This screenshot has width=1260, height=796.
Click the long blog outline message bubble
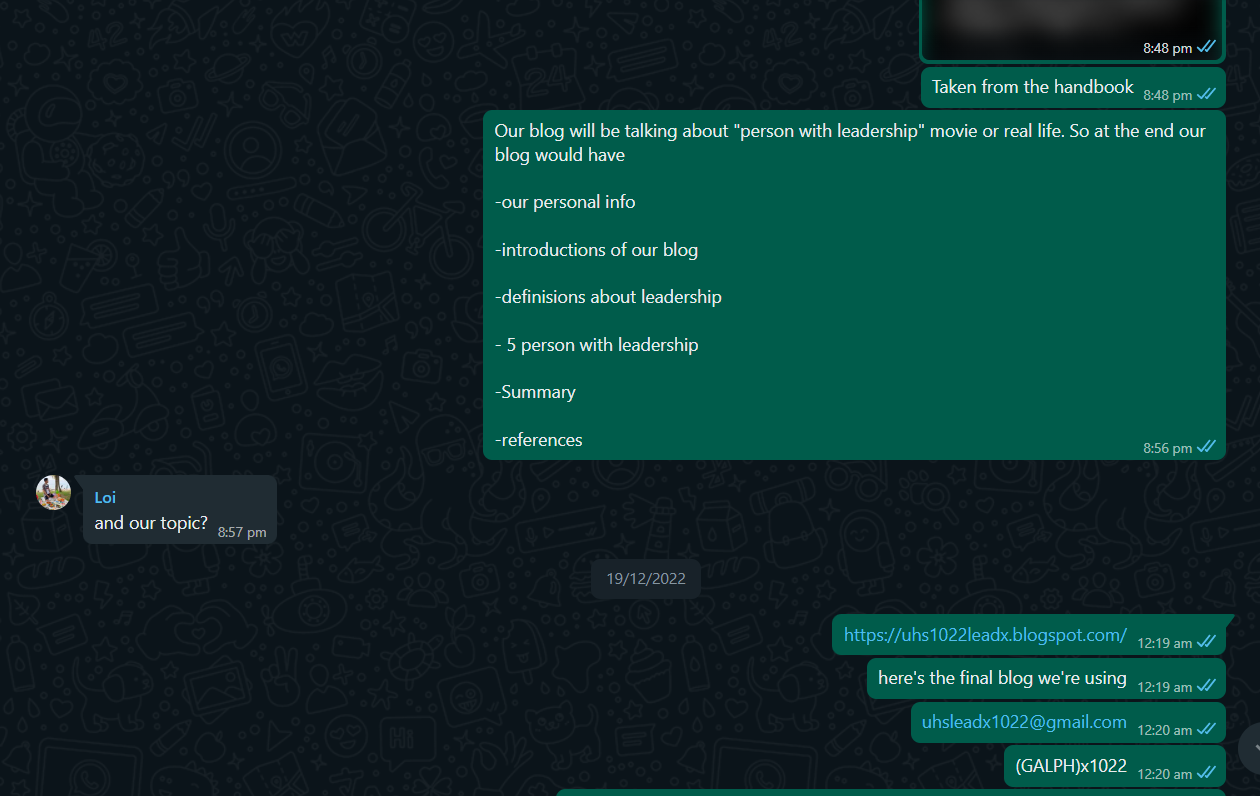(854, 286)
